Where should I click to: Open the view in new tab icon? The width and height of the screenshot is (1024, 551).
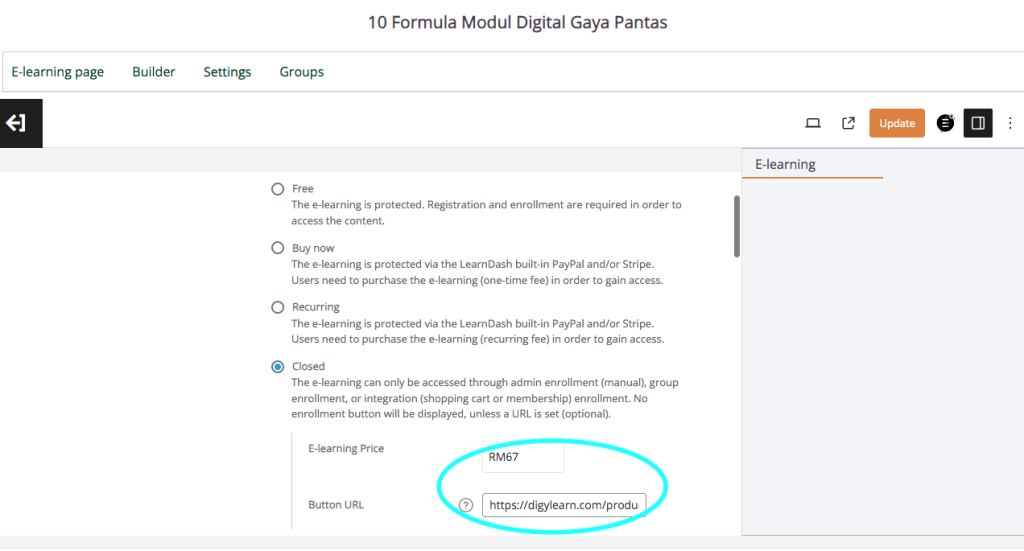coord(848,123)
